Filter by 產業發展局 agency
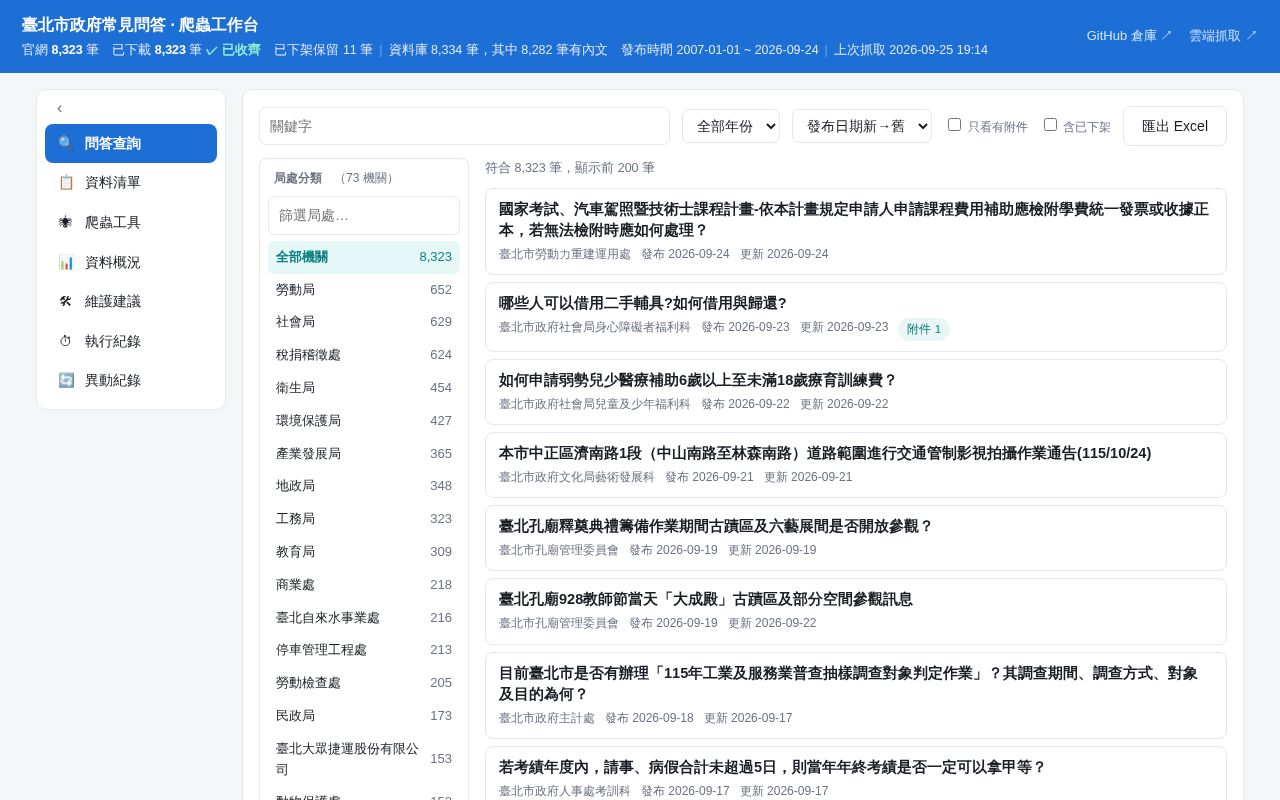 click(x=364, y=454)
